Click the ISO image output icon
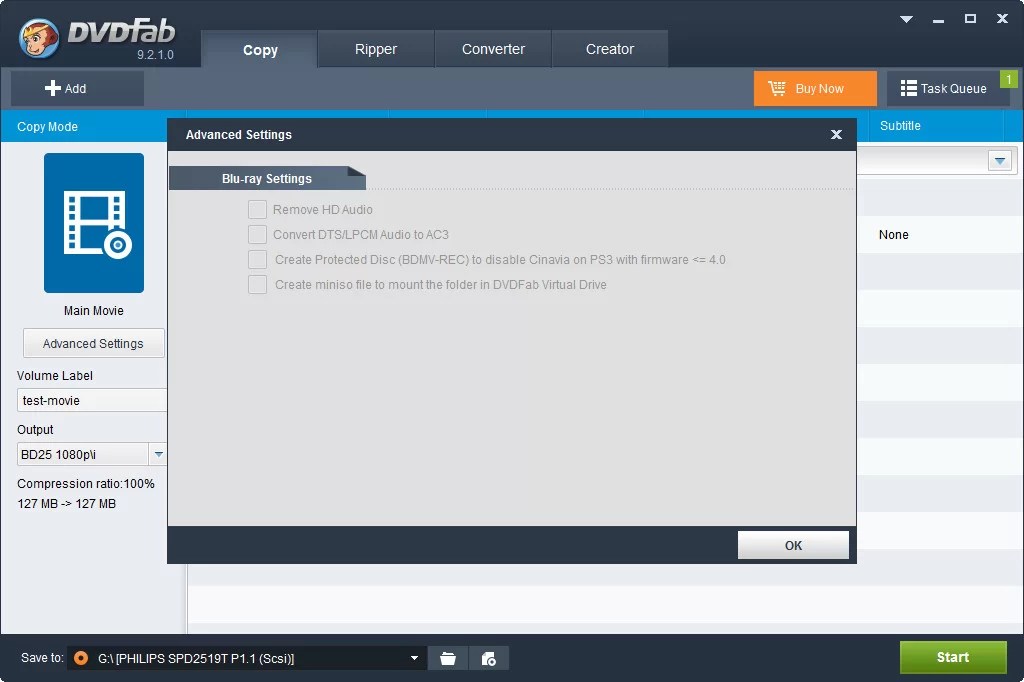Viewport: 1024px width, 682px height. point(488,658)
